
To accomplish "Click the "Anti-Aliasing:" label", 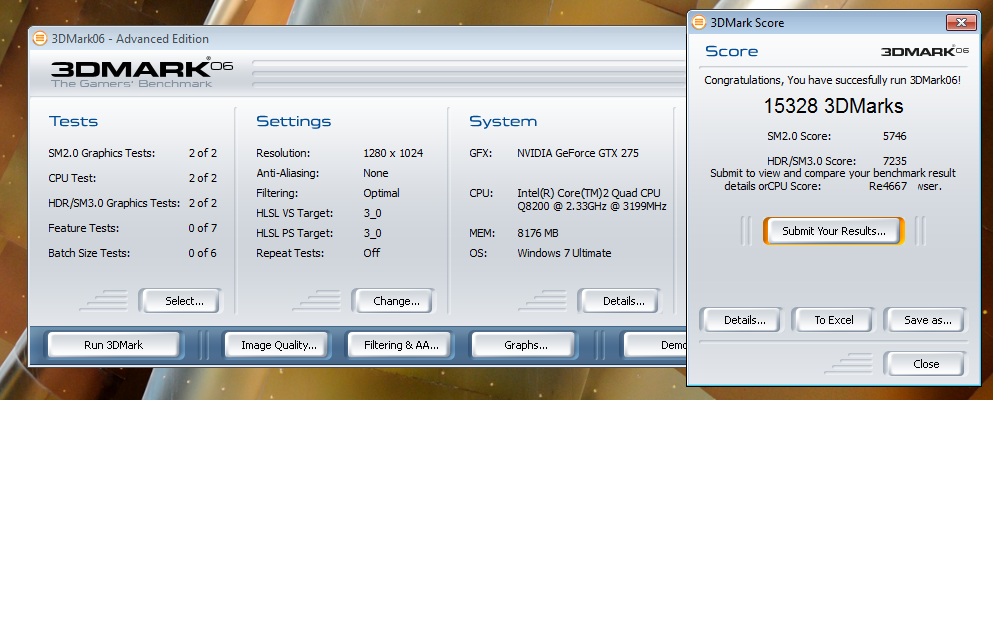I will (287, 173).
